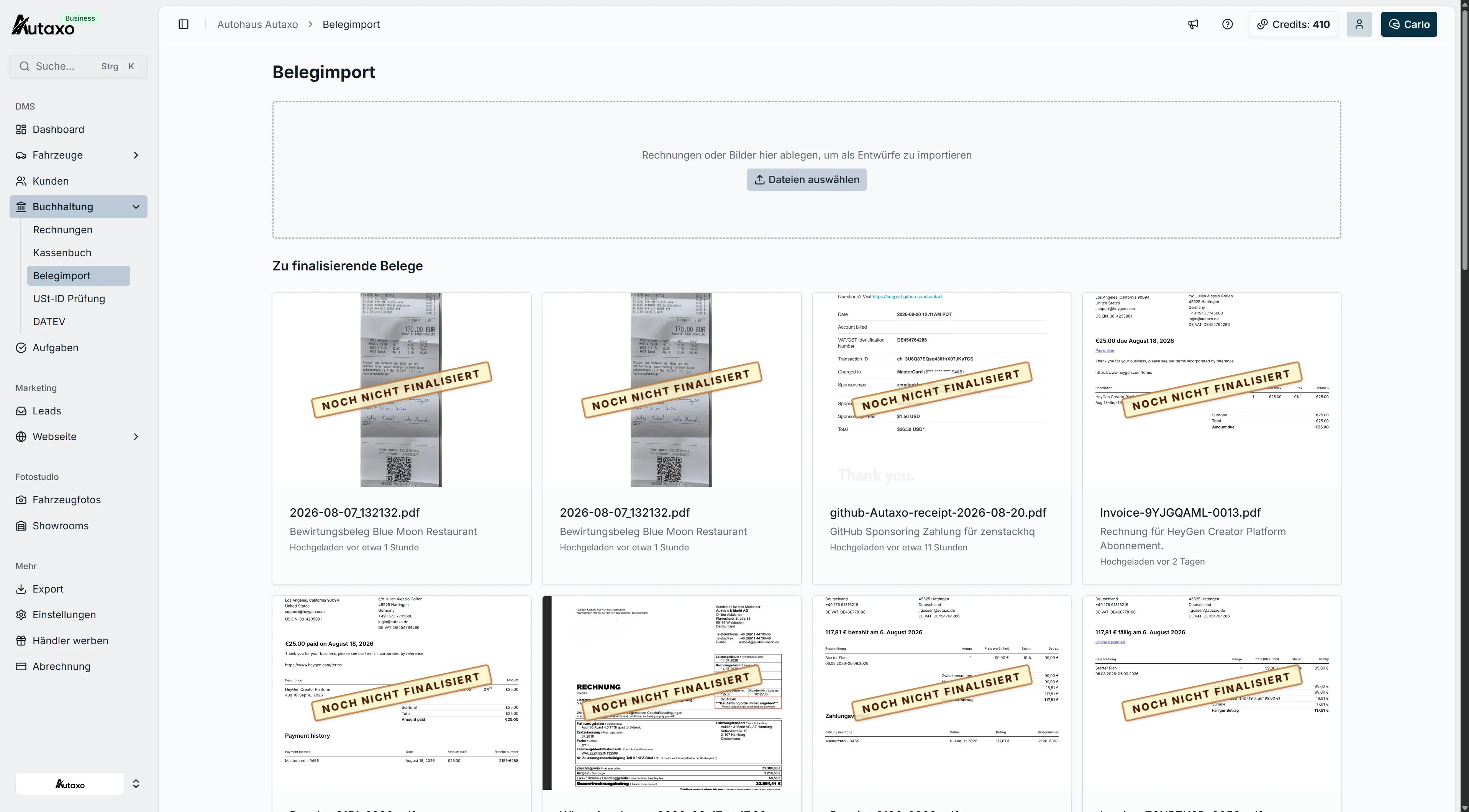Click the Abrechnung card icon
The width and height of the screenshot is (1469, 812).
(21, 666)
